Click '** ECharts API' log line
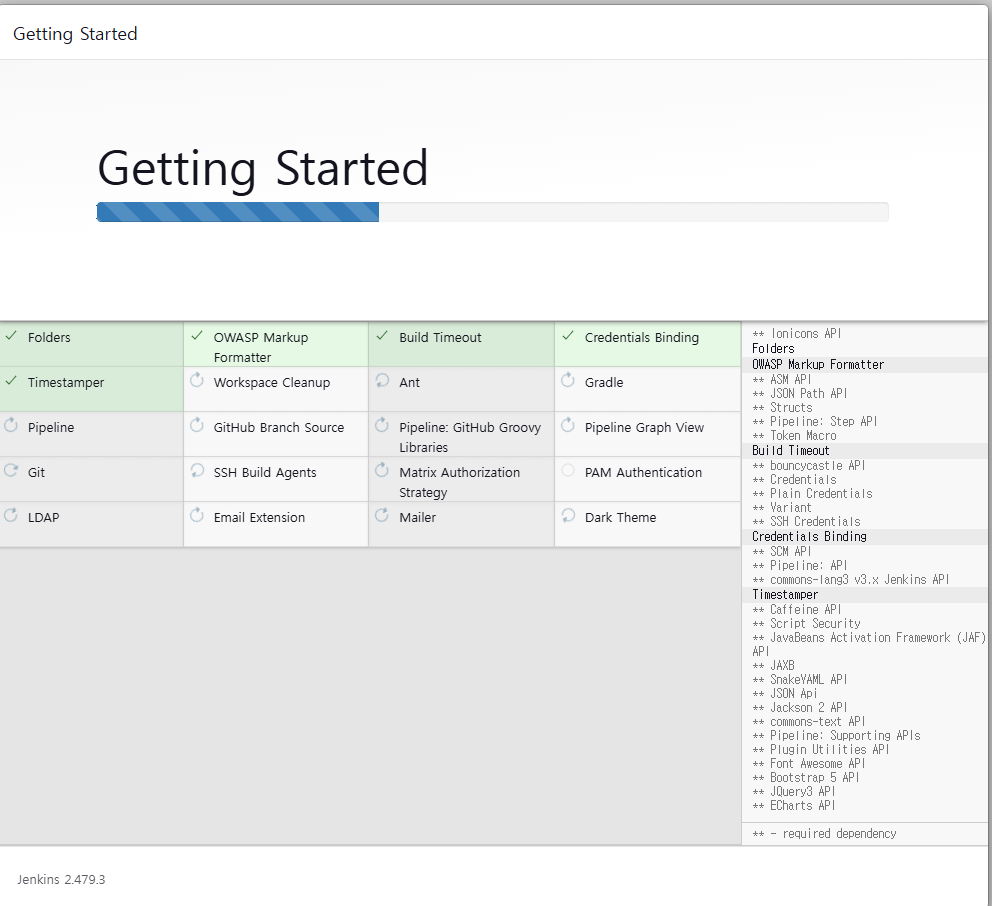Image resolution: width=992 pixels, height=906 pixels. (794, 805)
